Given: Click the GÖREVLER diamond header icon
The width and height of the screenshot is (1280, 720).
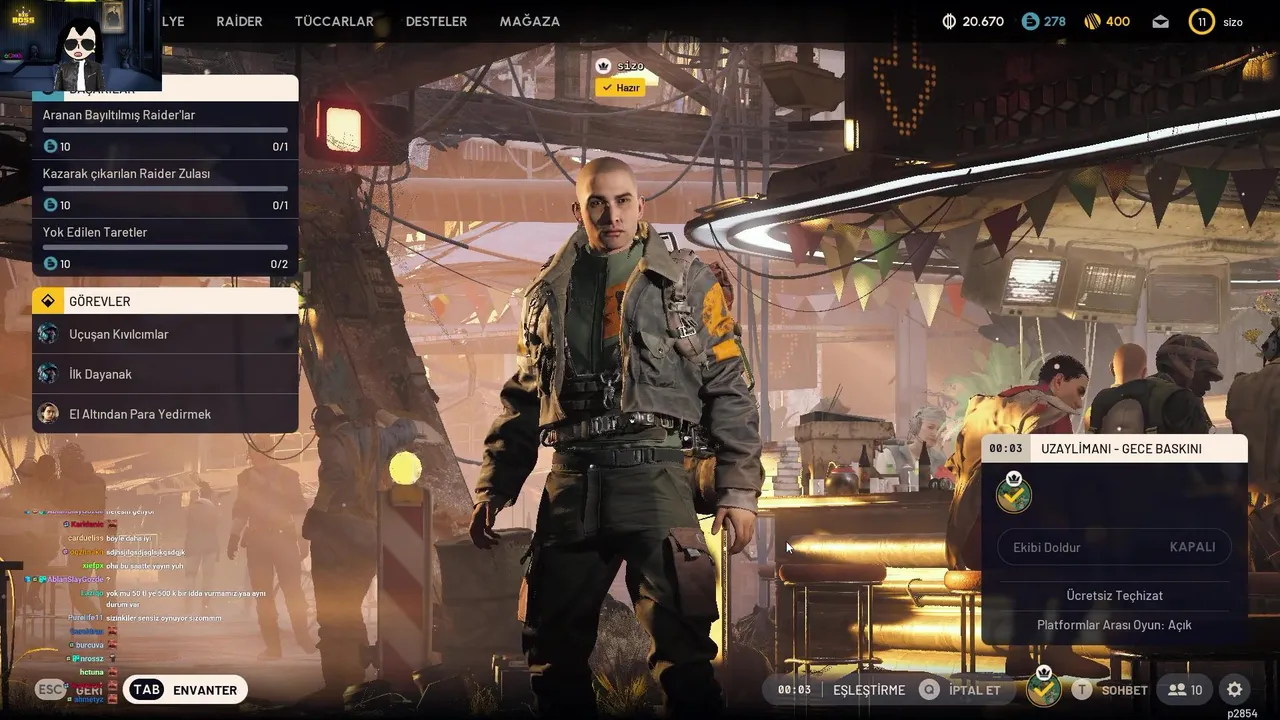Looking at the screenshot, I should click(x=48, y=301).
